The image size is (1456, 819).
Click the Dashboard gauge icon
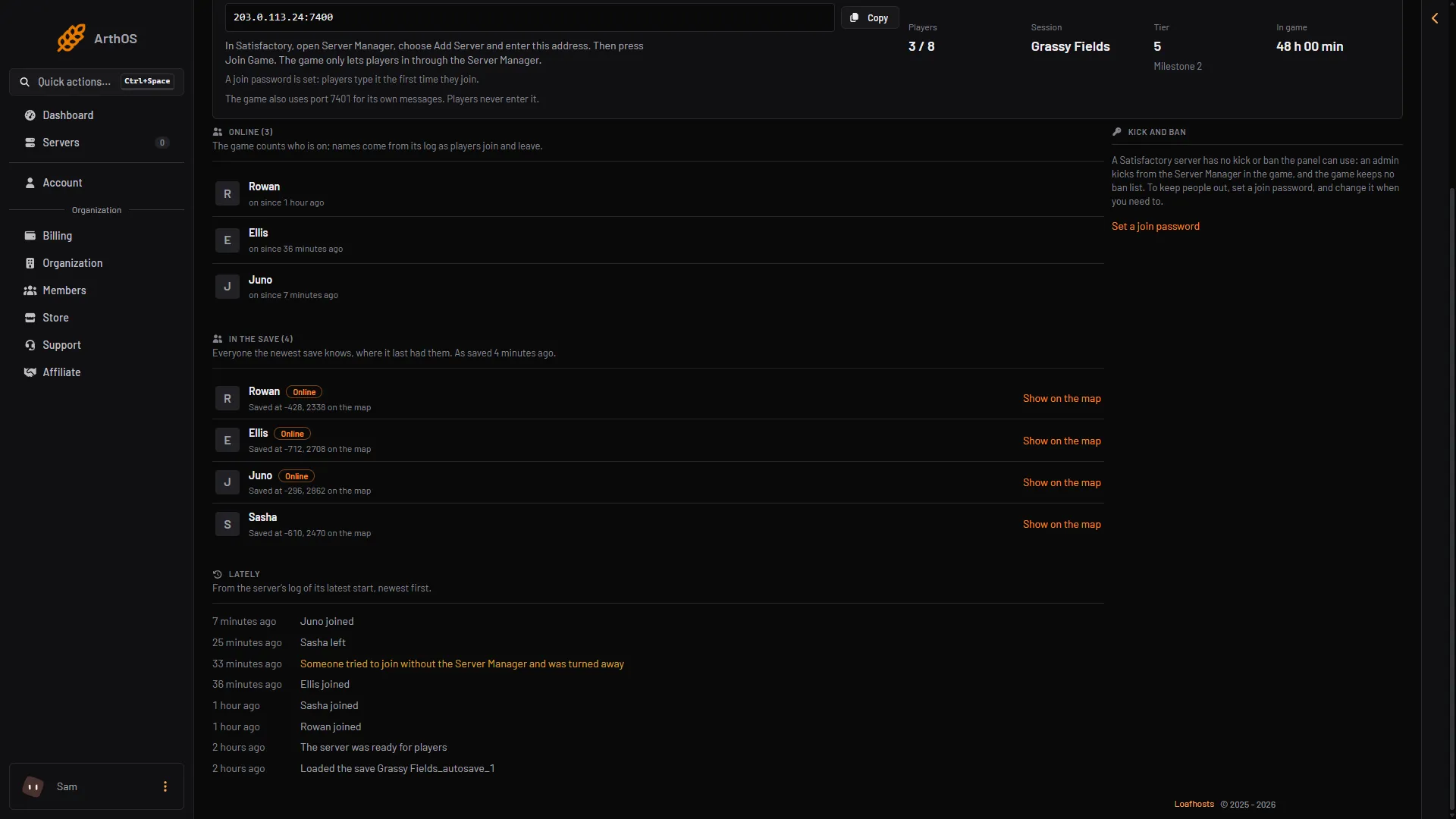pos(30,115)
